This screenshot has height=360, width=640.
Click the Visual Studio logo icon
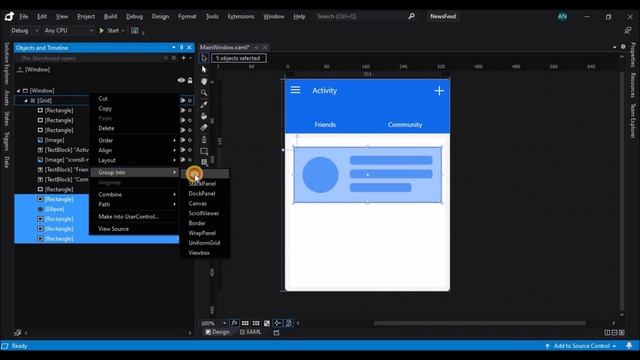(9, 16)
